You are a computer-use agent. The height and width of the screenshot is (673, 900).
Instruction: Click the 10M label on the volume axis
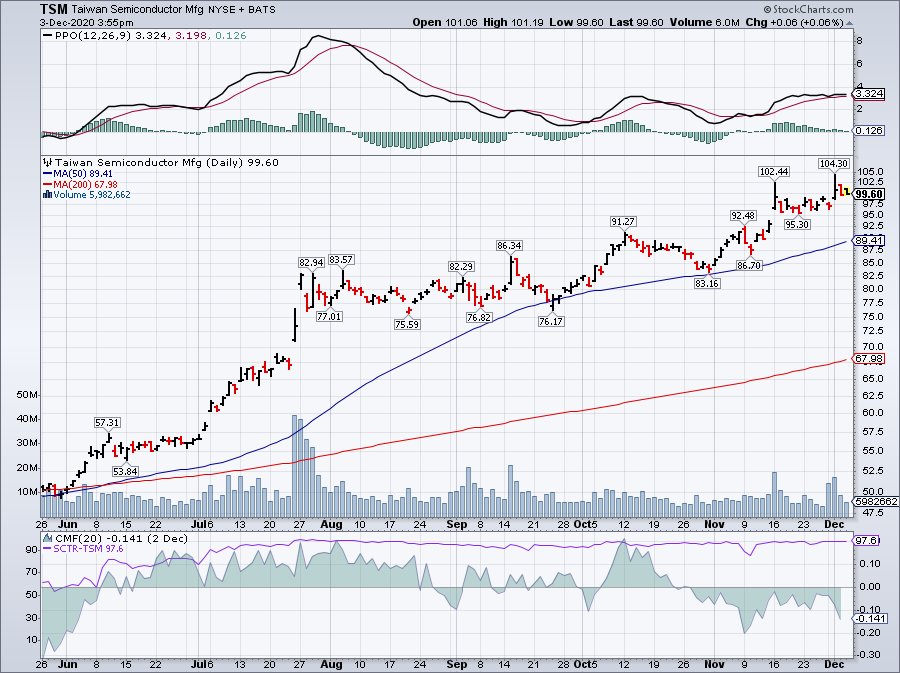pos(27,492)
